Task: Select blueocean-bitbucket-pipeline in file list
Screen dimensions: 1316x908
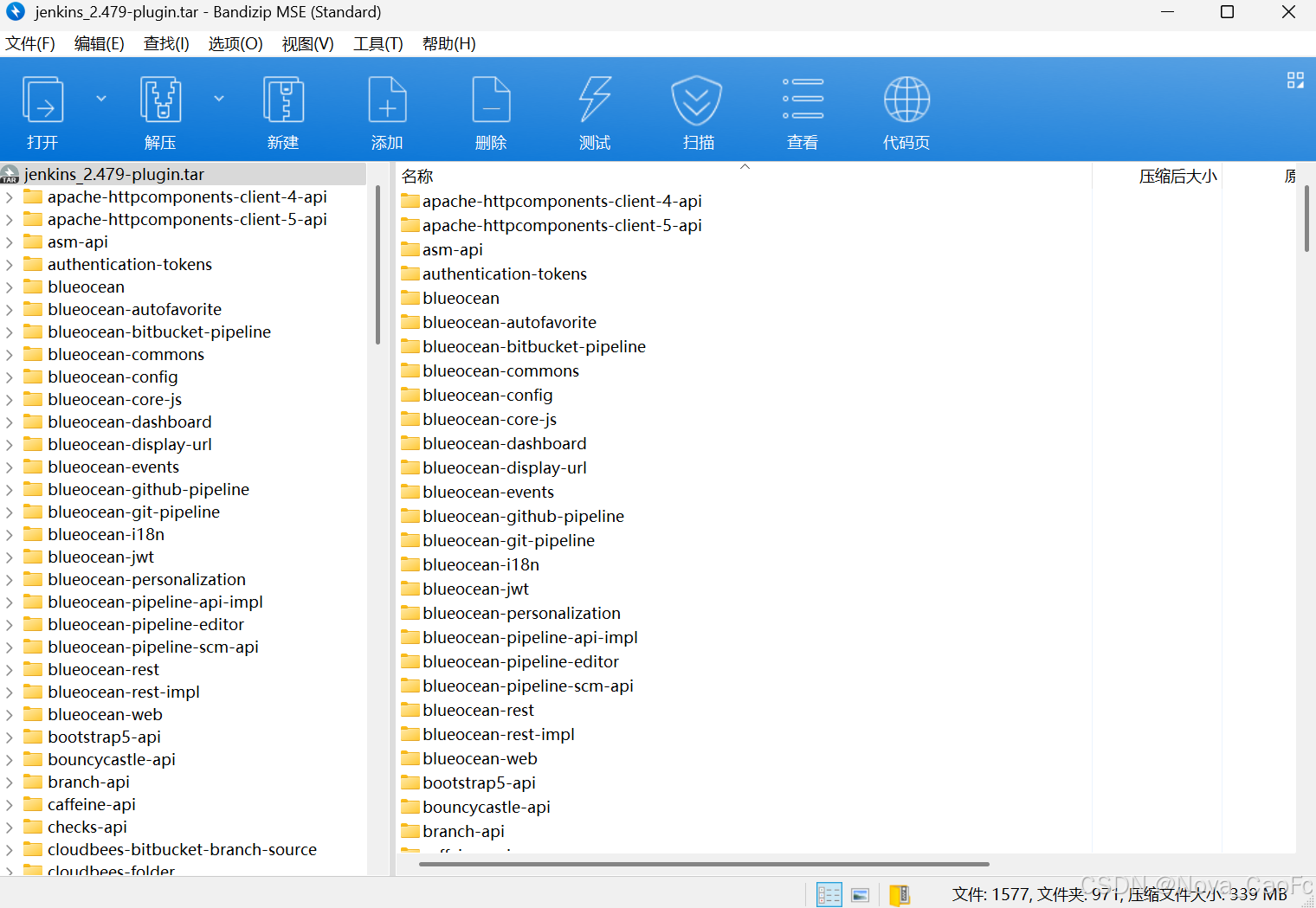Action: tap(534, 346)
